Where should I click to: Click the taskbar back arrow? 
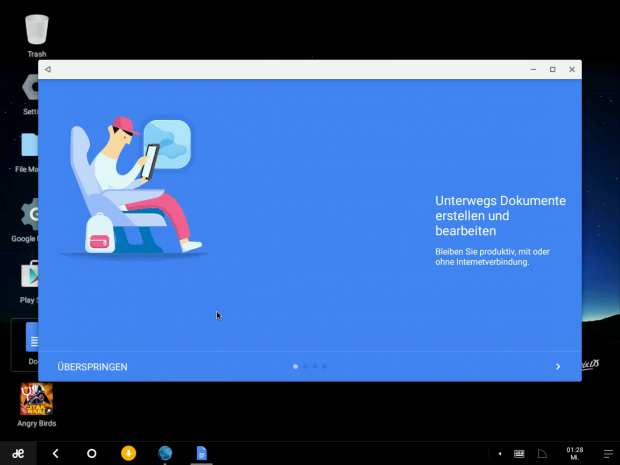pos(55,453)
